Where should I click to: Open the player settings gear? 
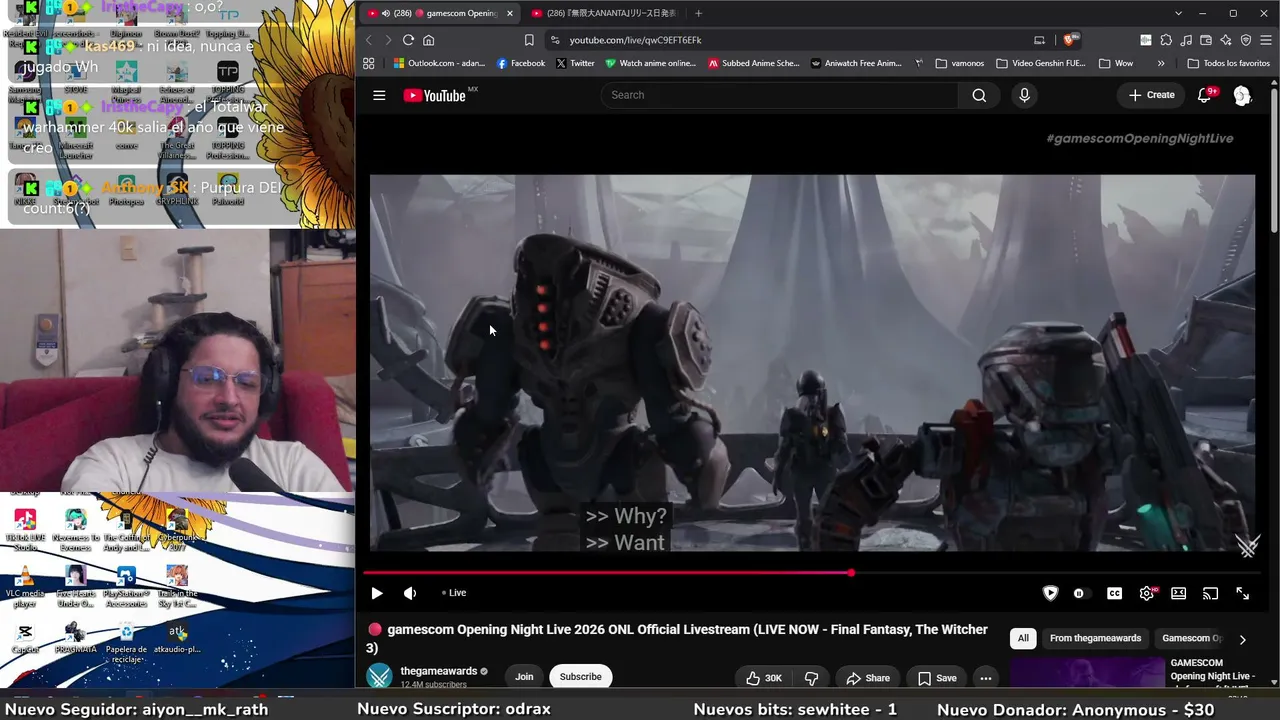[1147, 593]
